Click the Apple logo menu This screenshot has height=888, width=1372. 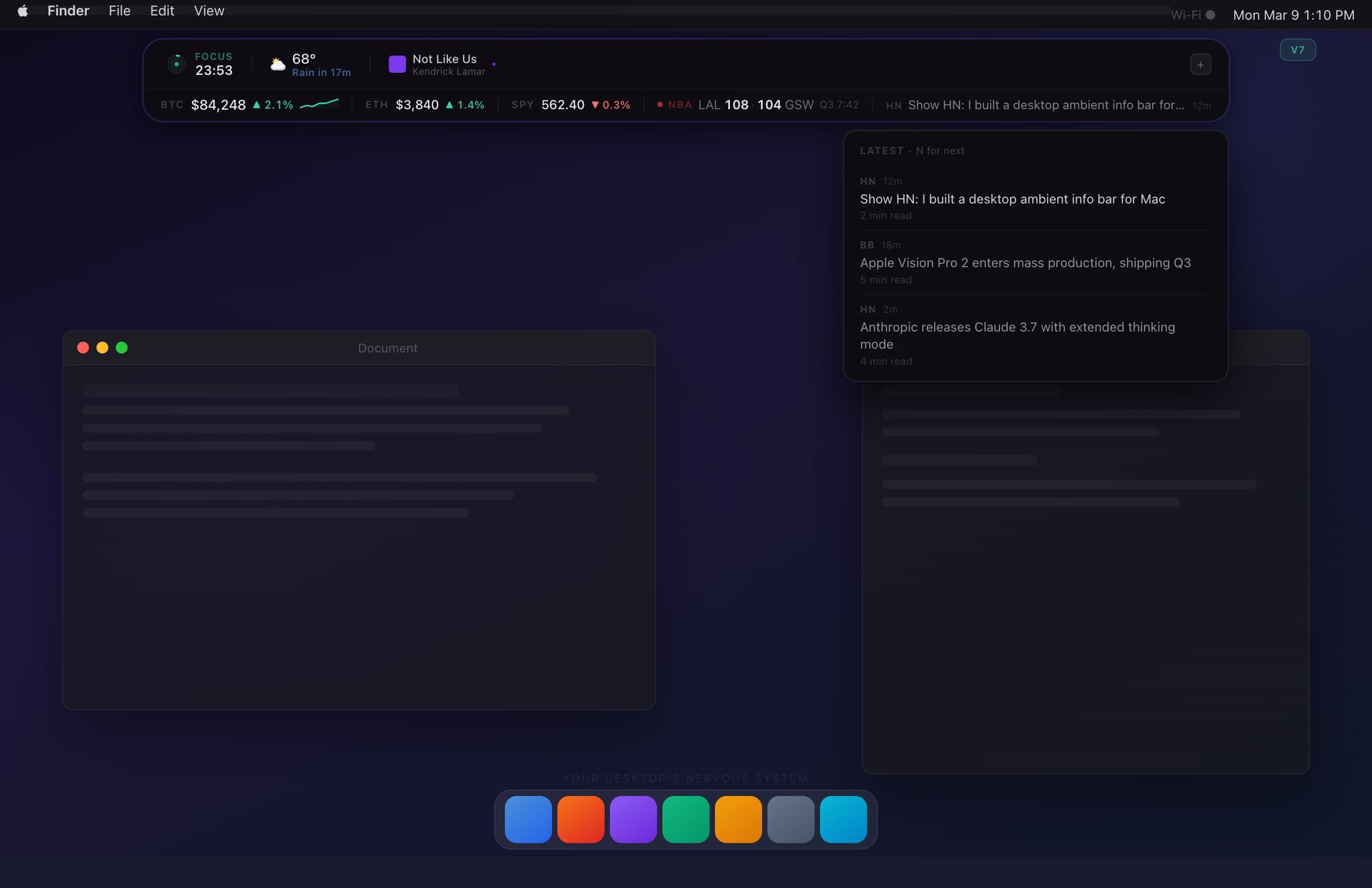[23, 11]
